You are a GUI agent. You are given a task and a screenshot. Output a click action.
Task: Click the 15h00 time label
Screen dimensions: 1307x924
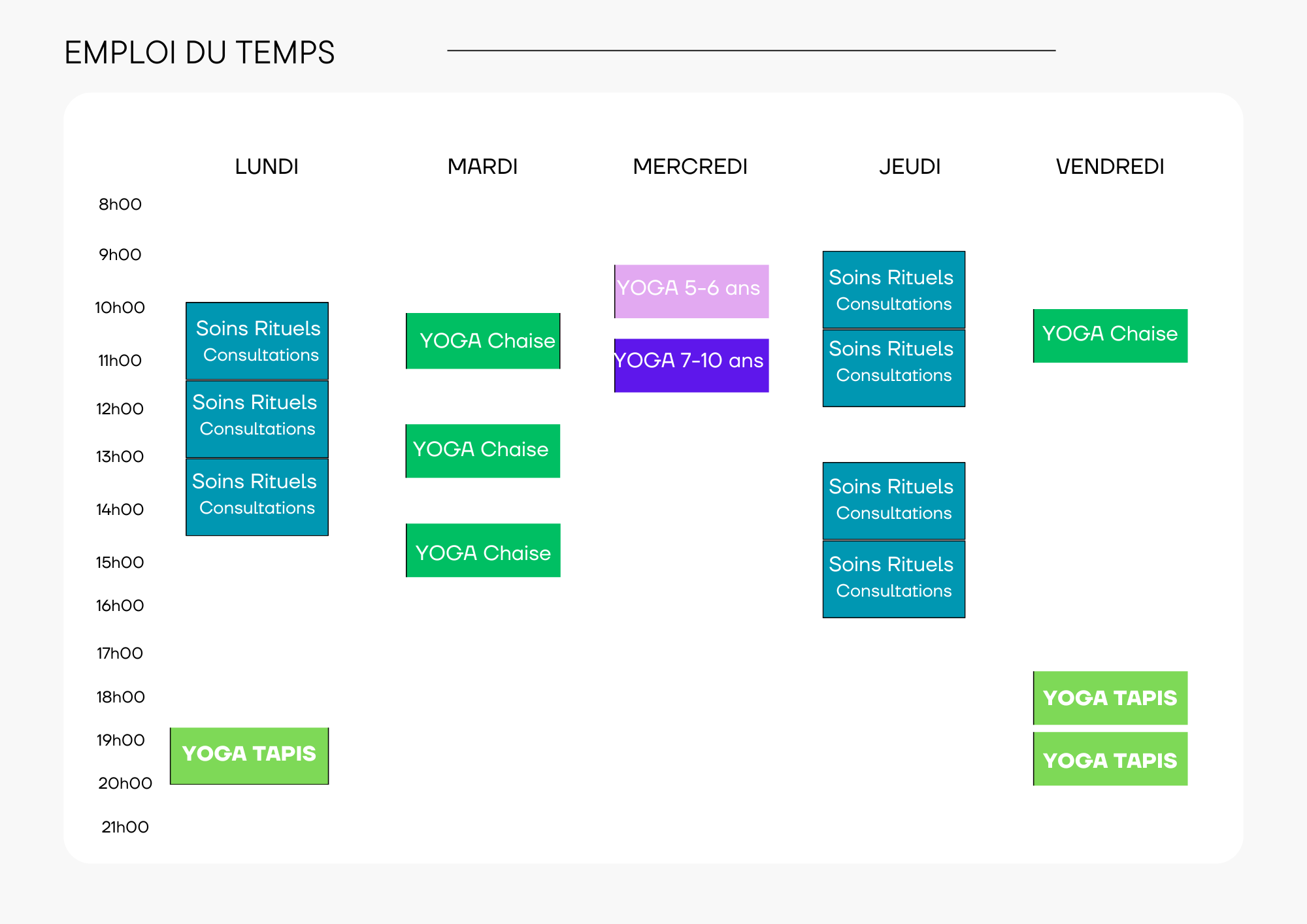coord(120,563)
